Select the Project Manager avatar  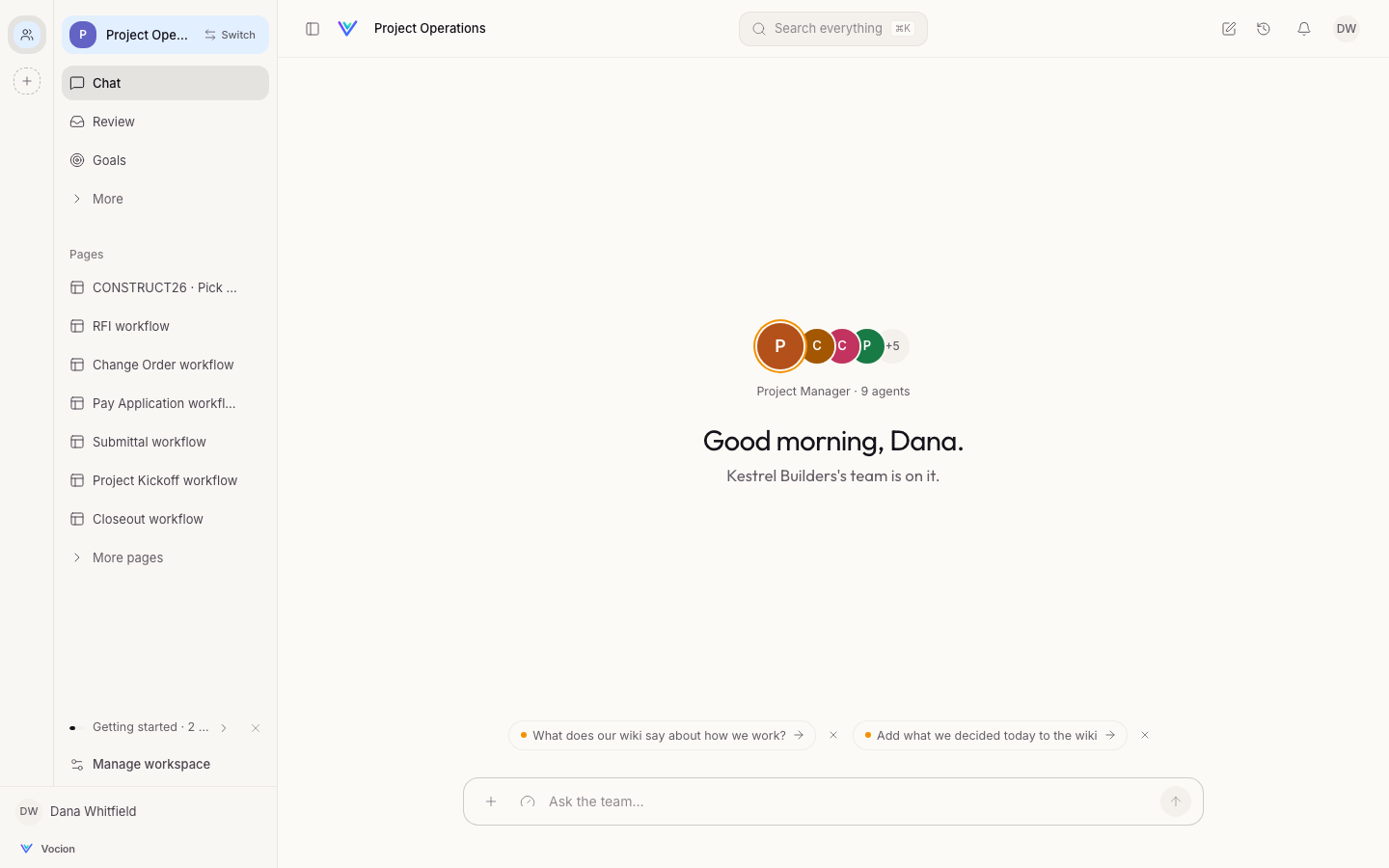click(x=779, y=346)
